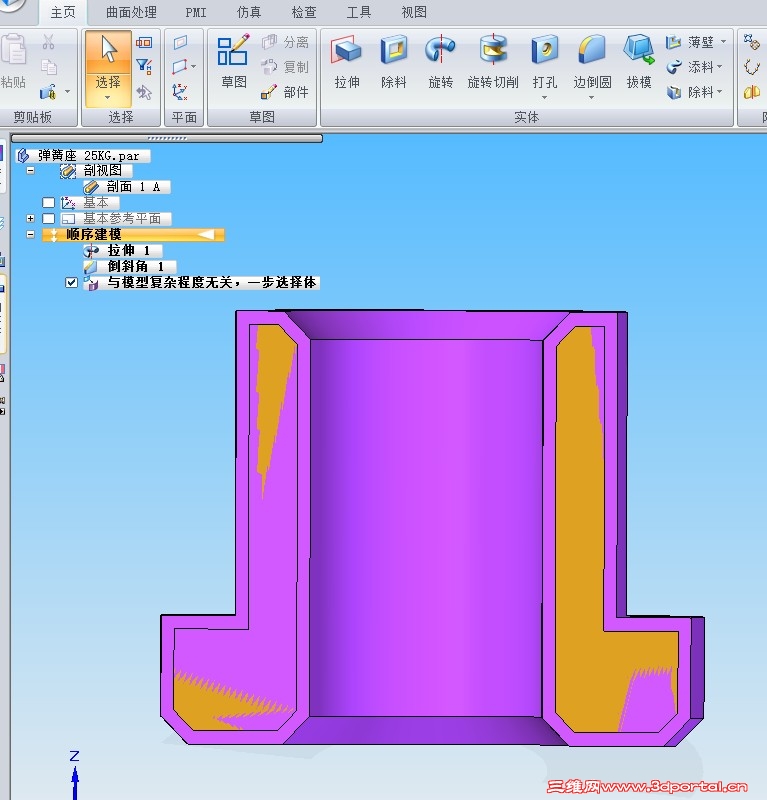Screen dimensions: 767x800
Task: Select the 与模型复杂程度无关，一步选择体 feature
Action: pyautogui.click(x=202, y=282)
